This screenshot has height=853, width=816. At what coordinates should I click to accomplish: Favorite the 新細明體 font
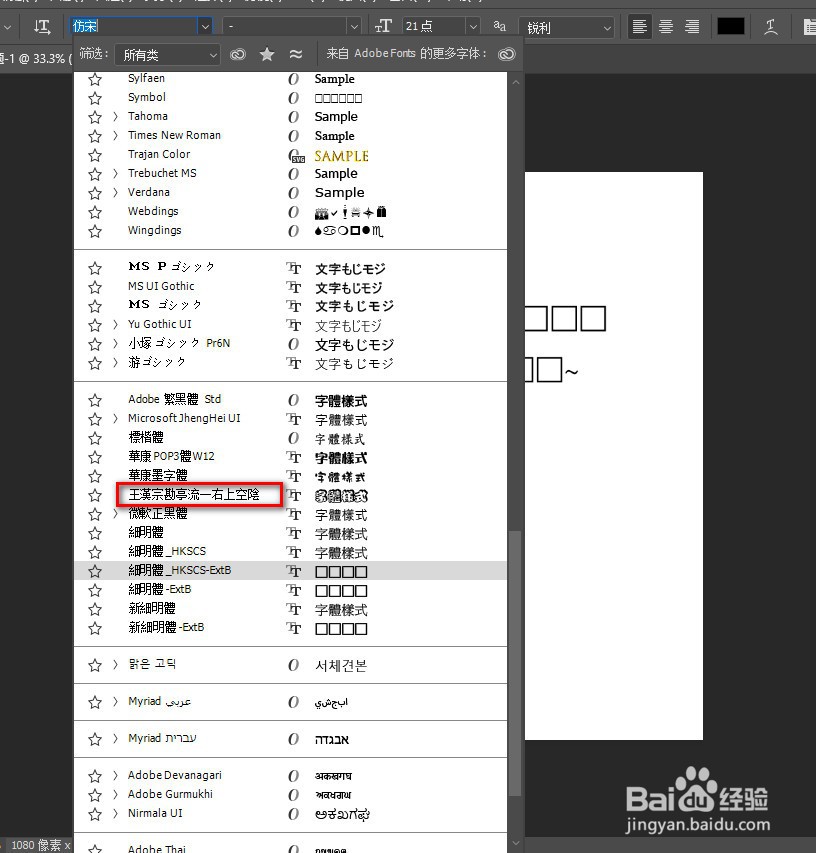(95, 609)
